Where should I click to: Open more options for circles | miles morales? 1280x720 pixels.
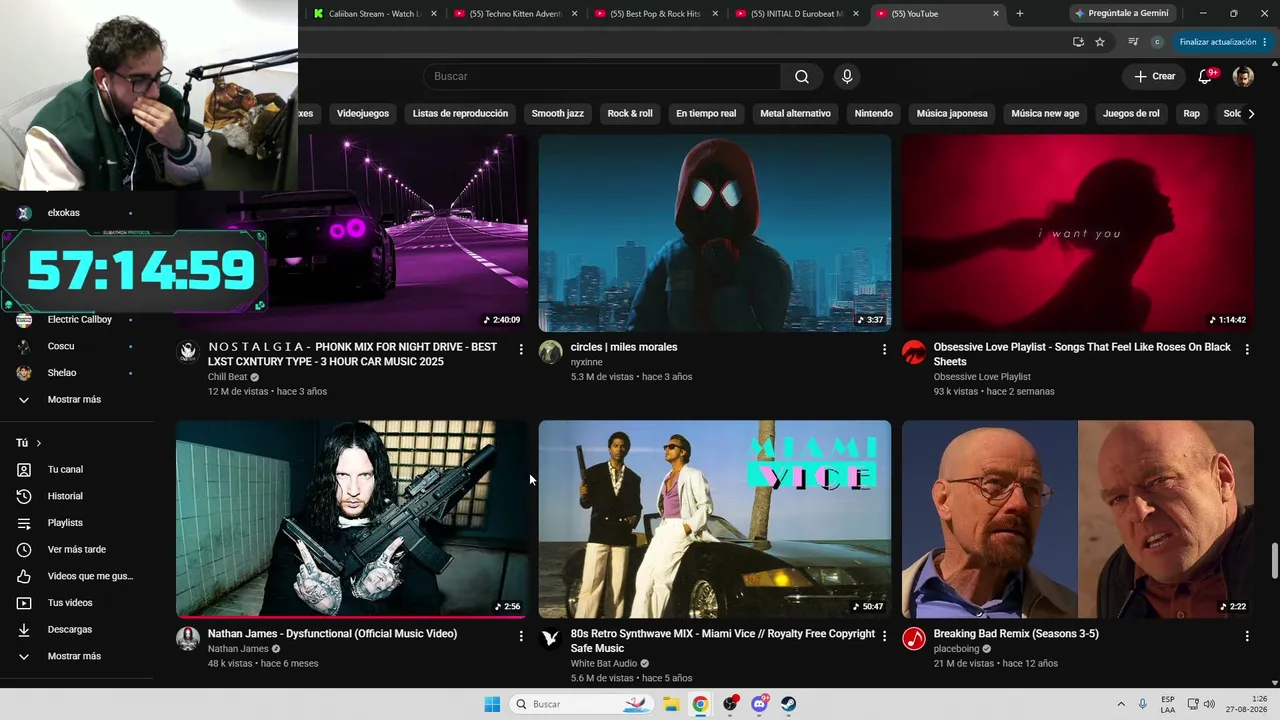[884, 349]
